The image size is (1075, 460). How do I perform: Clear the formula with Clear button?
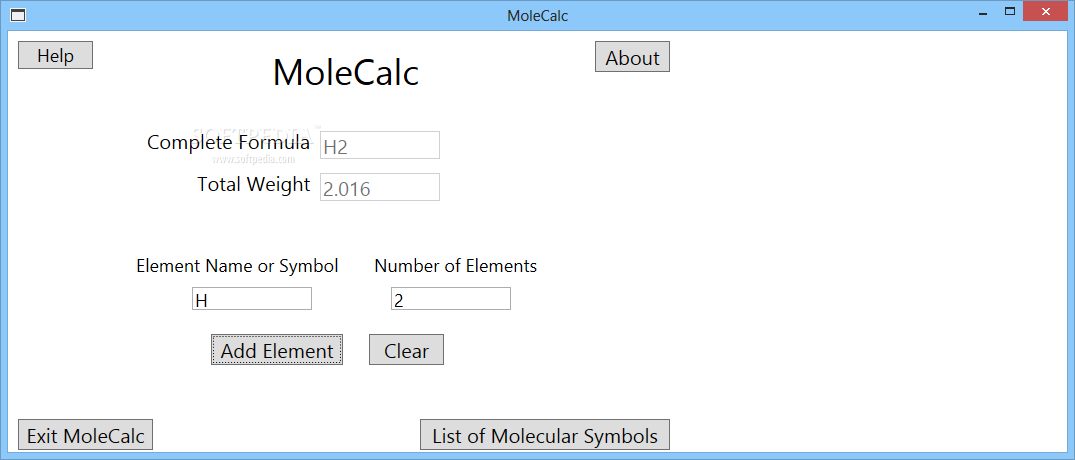pos(407,350)
